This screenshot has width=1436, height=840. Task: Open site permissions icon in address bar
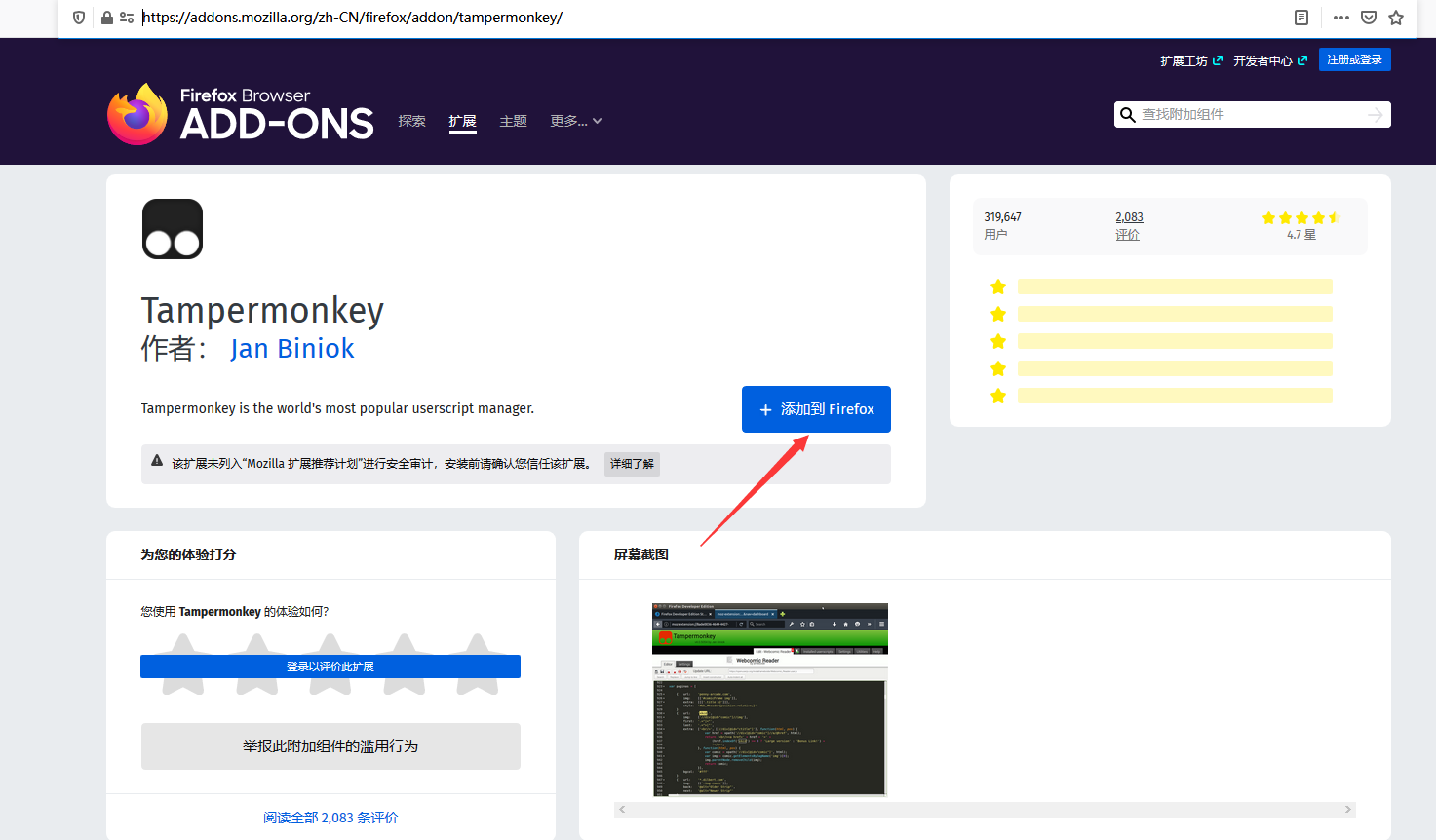click(127, 18)
